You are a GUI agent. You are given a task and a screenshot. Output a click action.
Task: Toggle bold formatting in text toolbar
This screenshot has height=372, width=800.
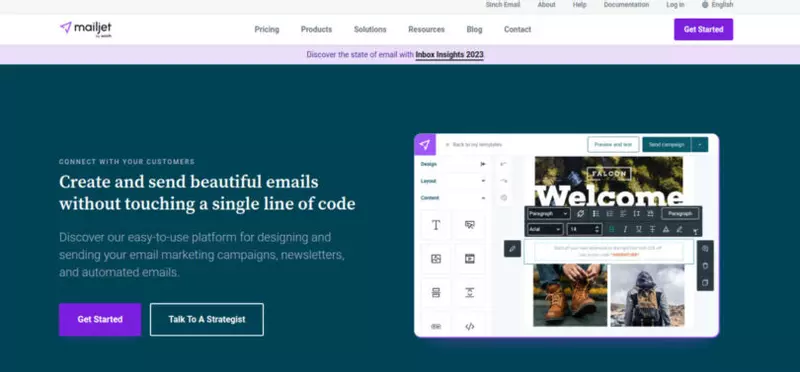(611, 229)
